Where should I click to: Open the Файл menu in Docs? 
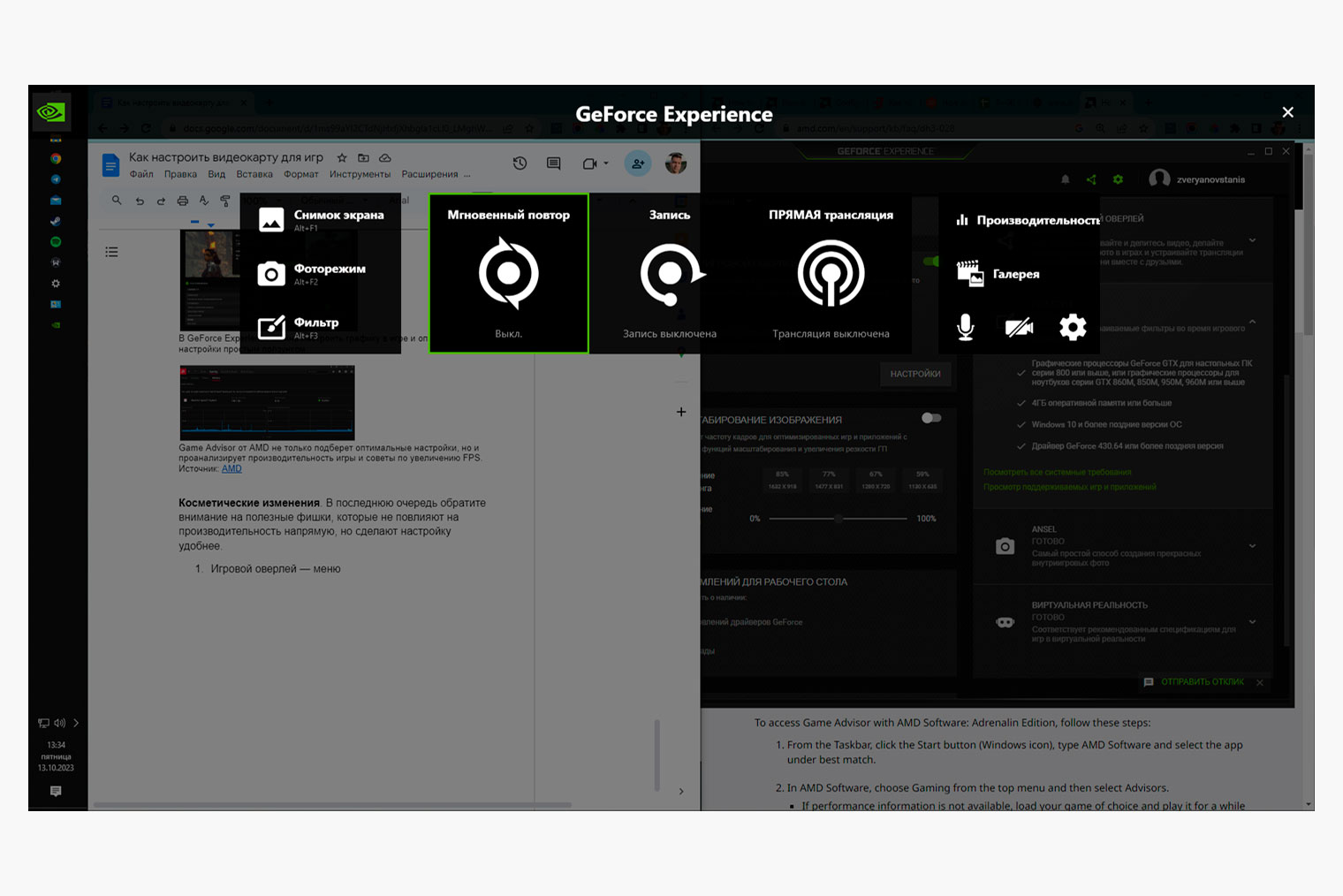pyautogui.click(x=141, y=174)
